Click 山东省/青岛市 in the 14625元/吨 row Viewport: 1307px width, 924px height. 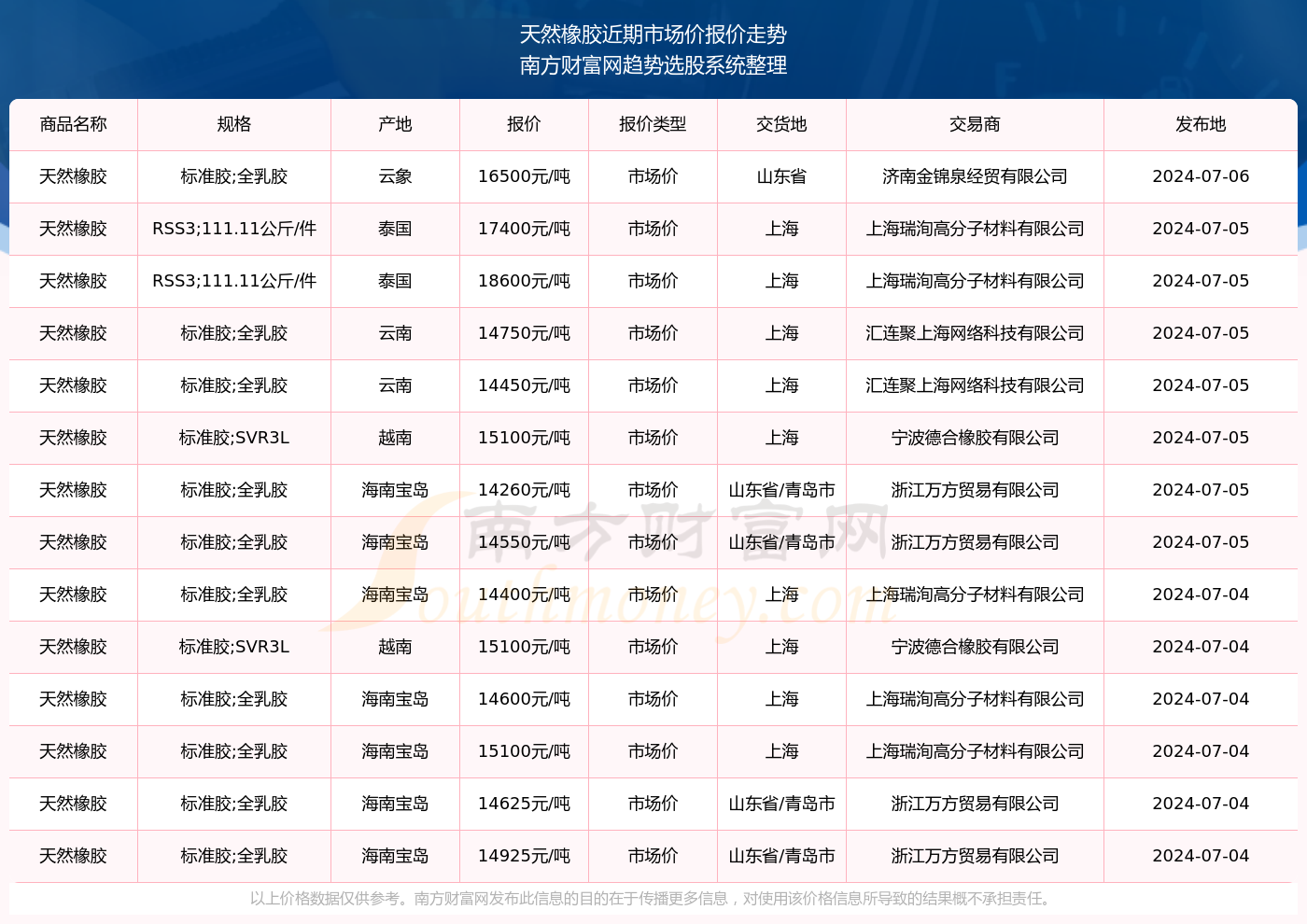tap(781, 804)
